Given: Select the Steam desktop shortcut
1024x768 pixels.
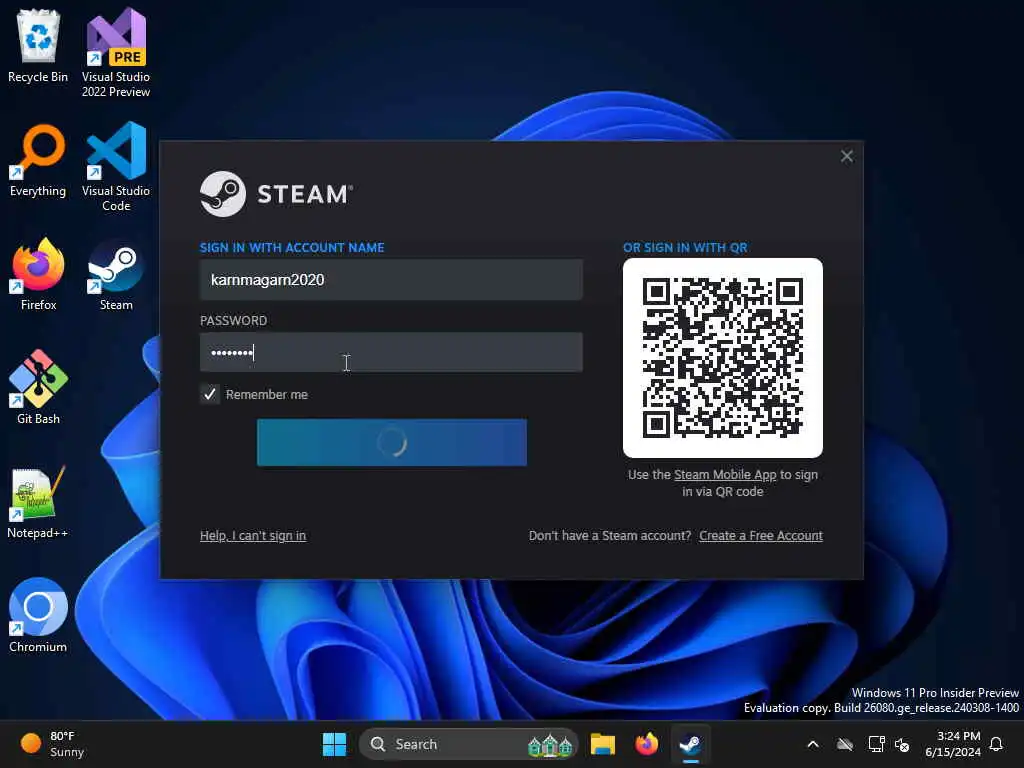Looking at the screenshot, I should [x=116, y=274].
